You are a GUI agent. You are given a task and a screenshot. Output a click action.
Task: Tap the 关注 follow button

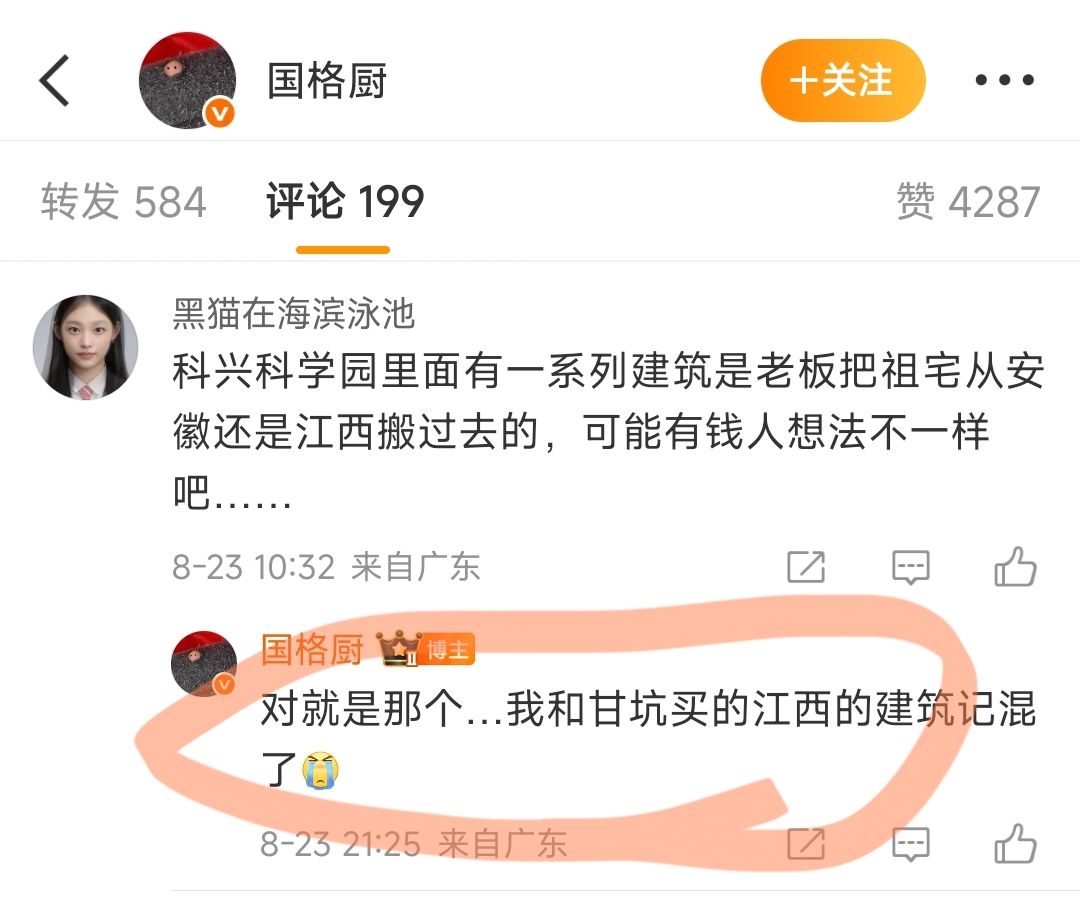click(843, 81)
